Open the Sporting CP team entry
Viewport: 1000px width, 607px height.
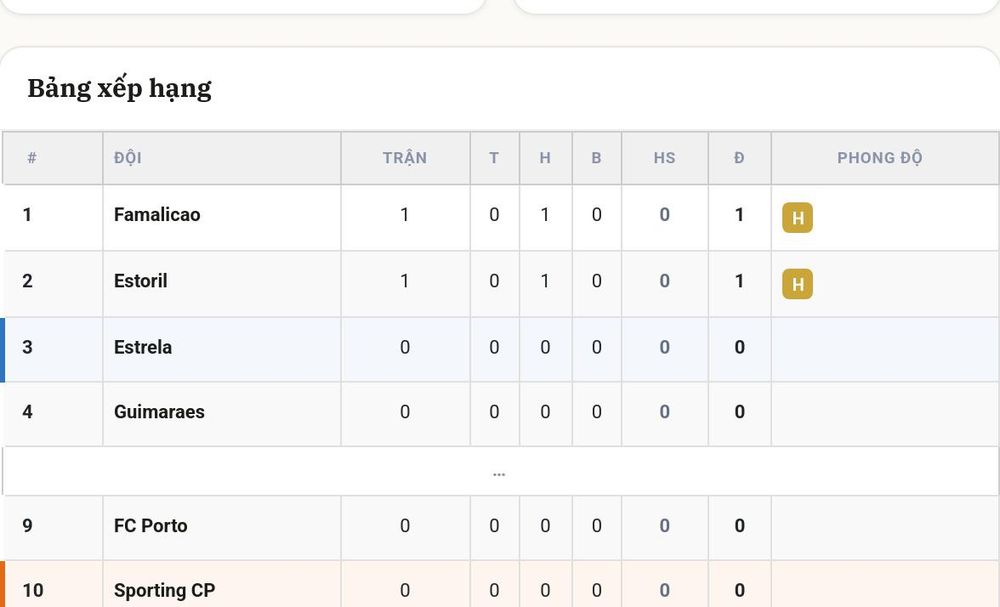pos(165,590)
